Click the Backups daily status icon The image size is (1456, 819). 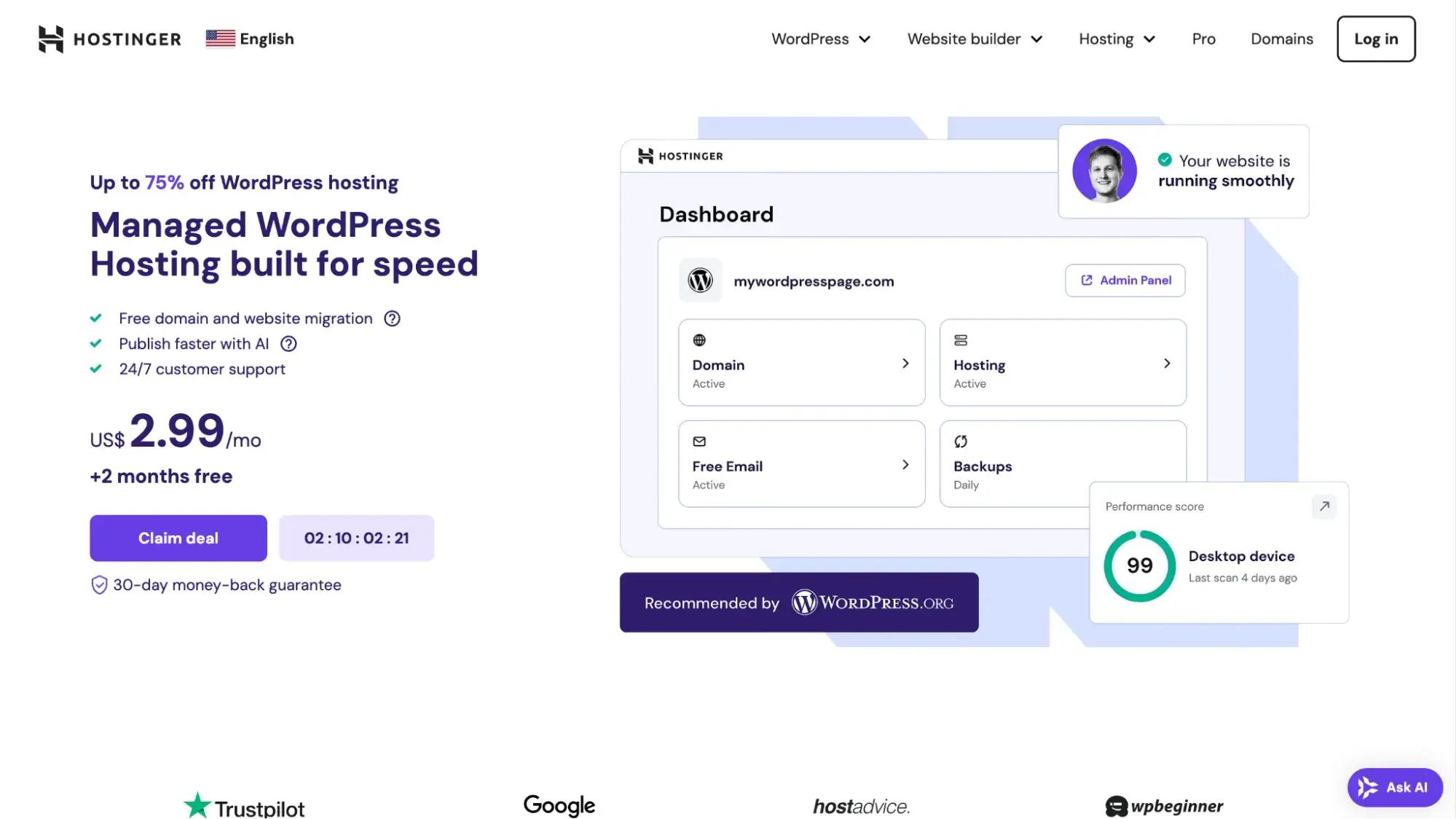[960, 441]
